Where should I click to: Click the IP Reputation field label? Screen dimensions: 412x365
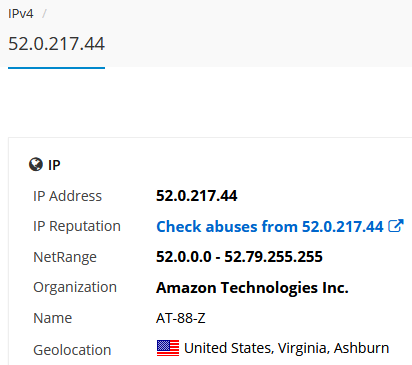[77, 226]
